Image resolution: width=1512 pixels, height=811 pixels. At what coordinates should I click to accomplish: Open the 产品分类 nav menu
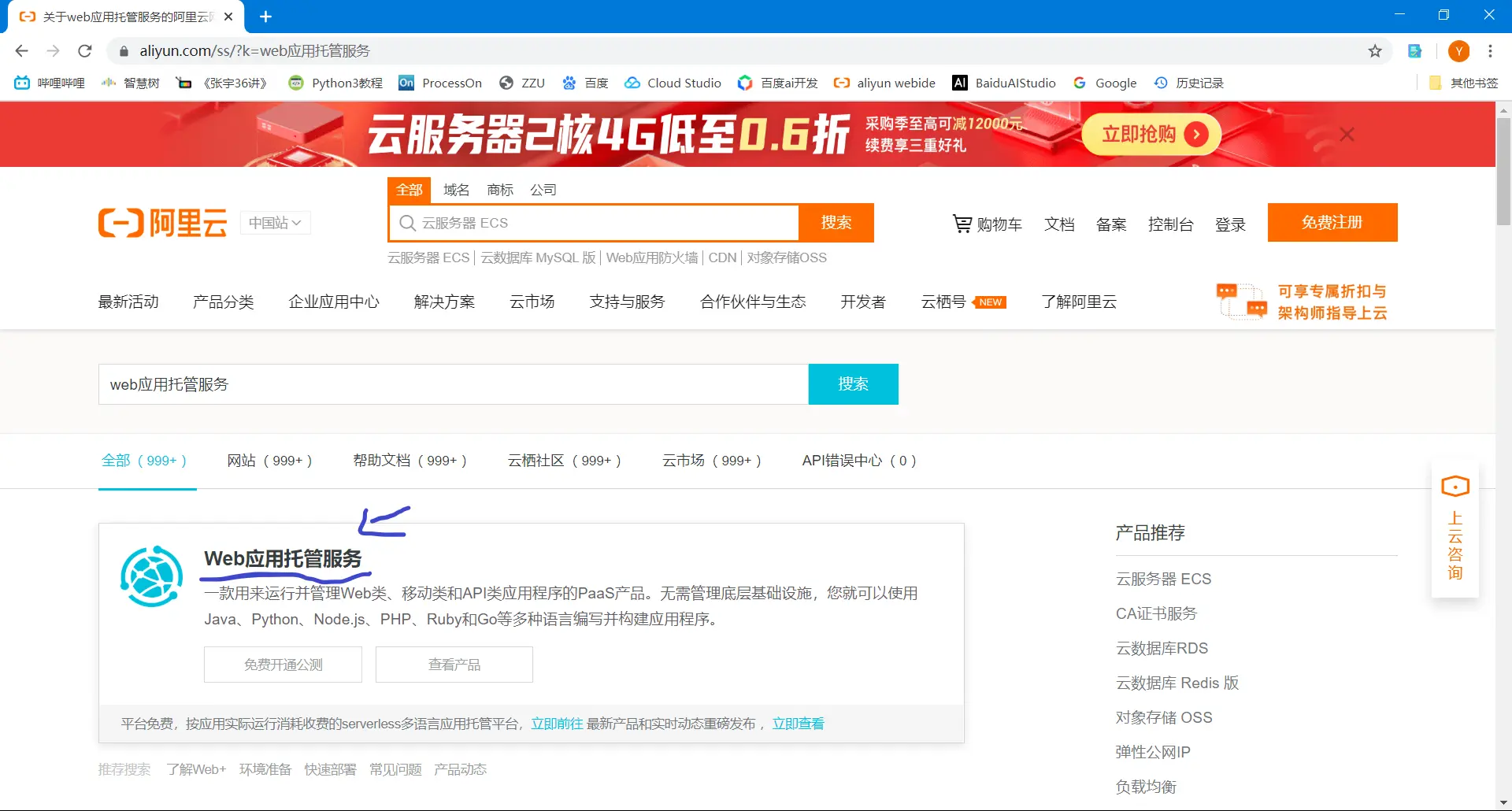[224, 302]
